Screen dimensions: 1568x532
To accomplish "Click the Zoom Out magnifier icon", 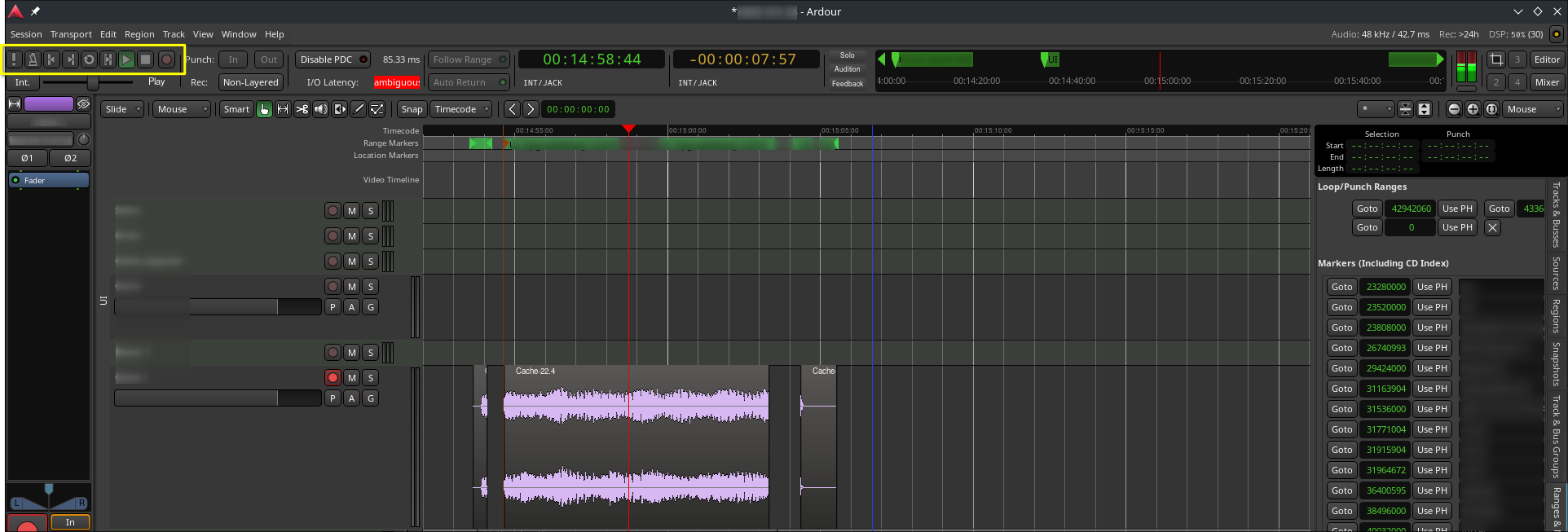I will click(x=1454, y=109).
